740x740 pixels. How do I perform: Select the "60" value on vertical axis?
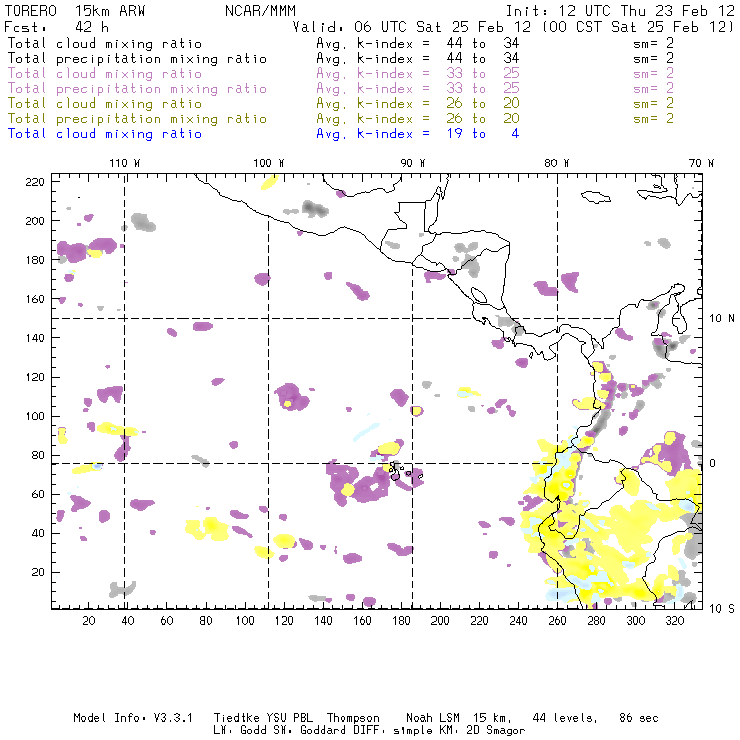(x=38, y=494)
